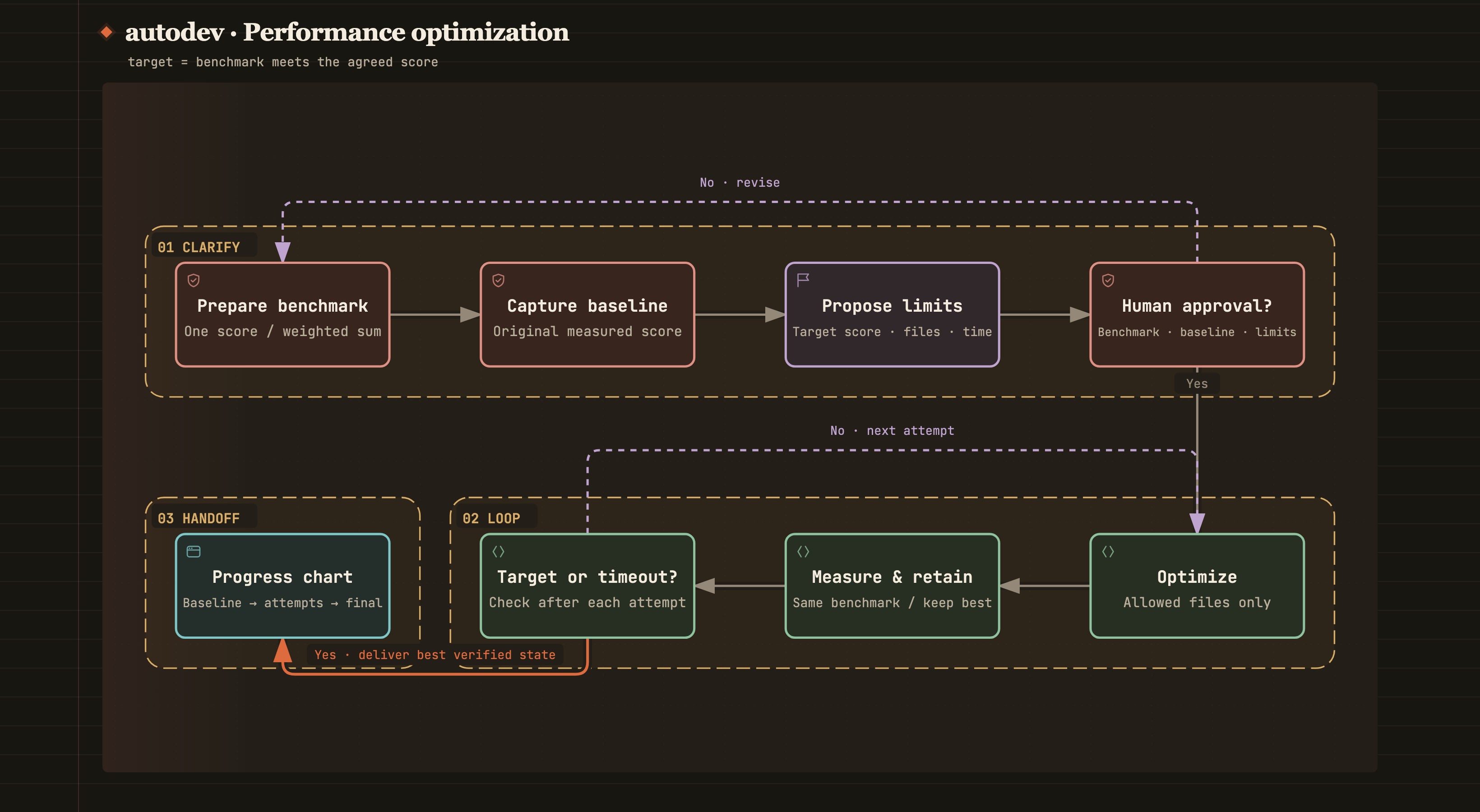Image resolution: width=1480 pixels, height=812 pixels.
Task: Select the Prepare benchmark node title
Action: pyautogui.click(x=282, y=305)
